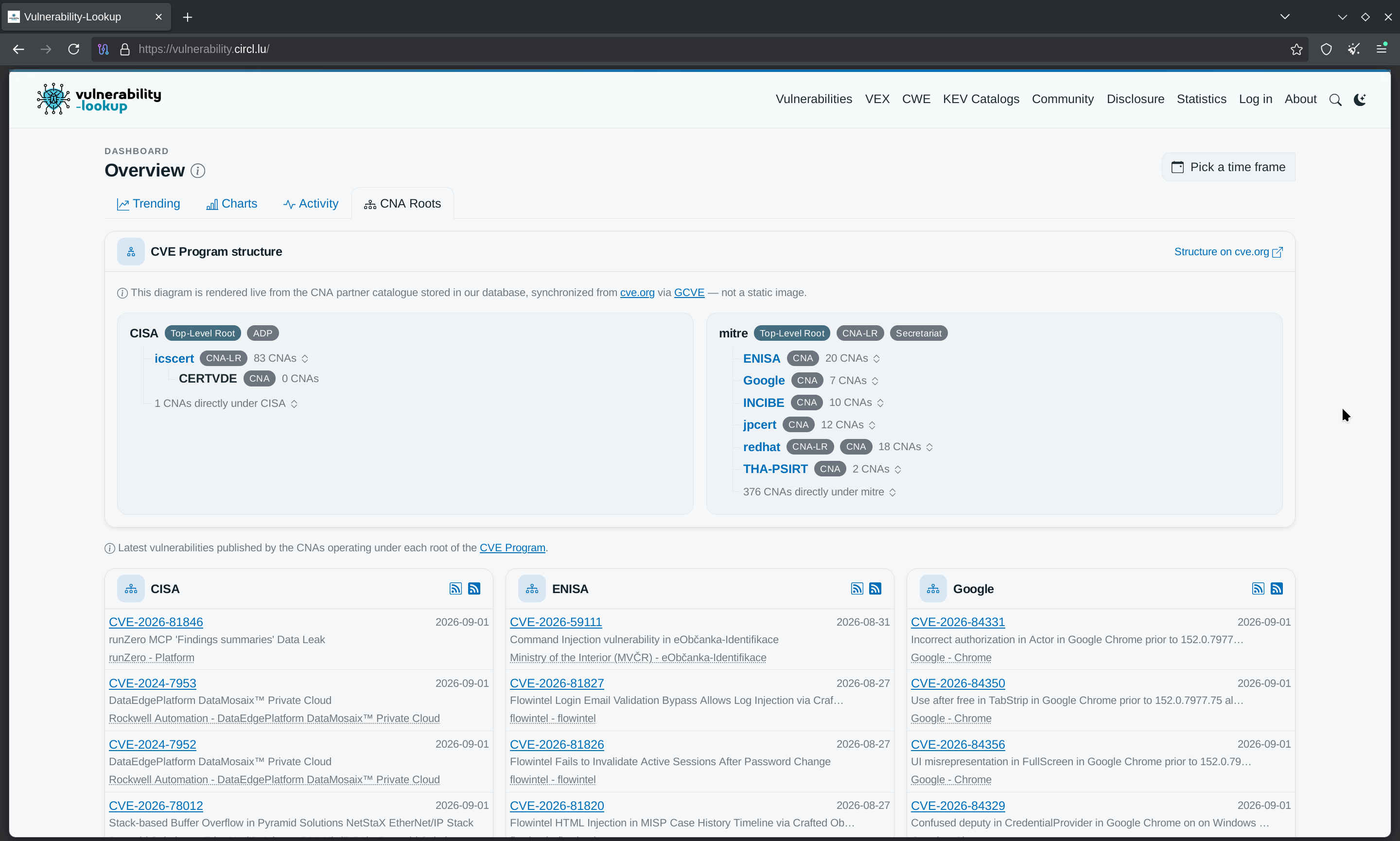This screenshot has height=841, width=1400.
Task: Open first RSS feed icon for Google
Action: pyautogui.click(x=1258, y=589)
